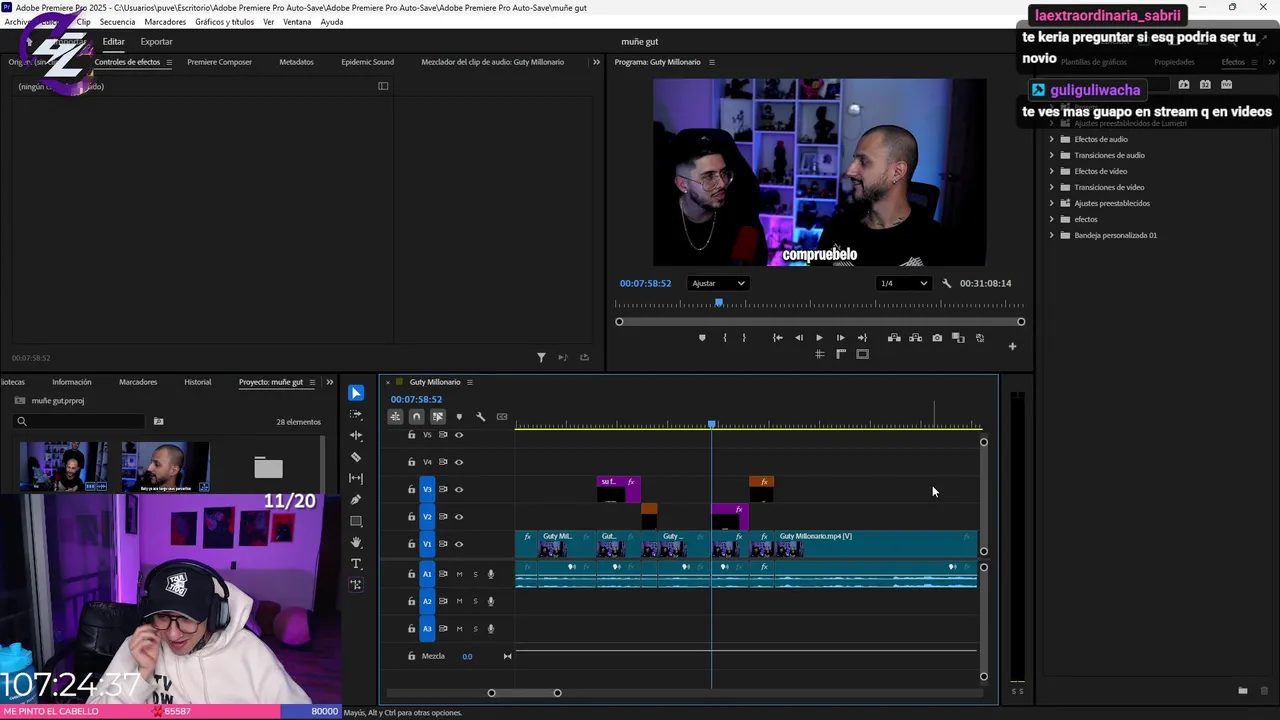Solo audio track A2

click(x=475, y=601)
